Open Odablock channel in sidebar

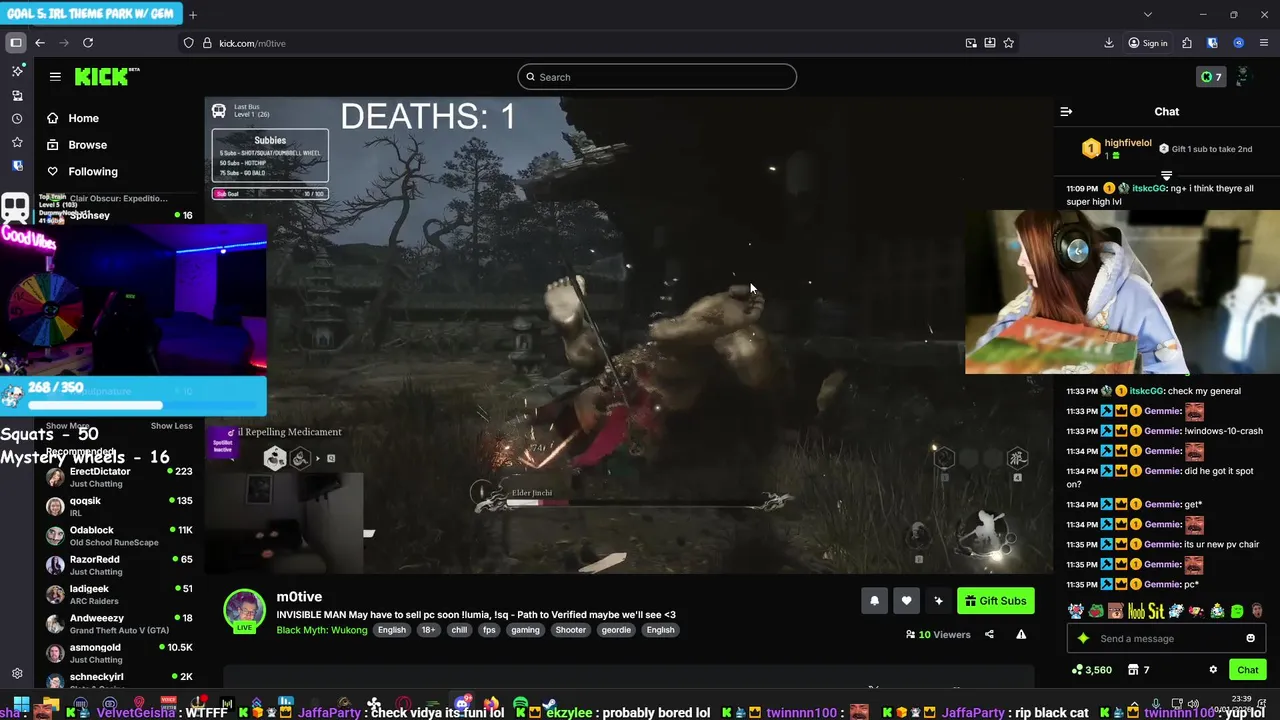tap(119, 536)
